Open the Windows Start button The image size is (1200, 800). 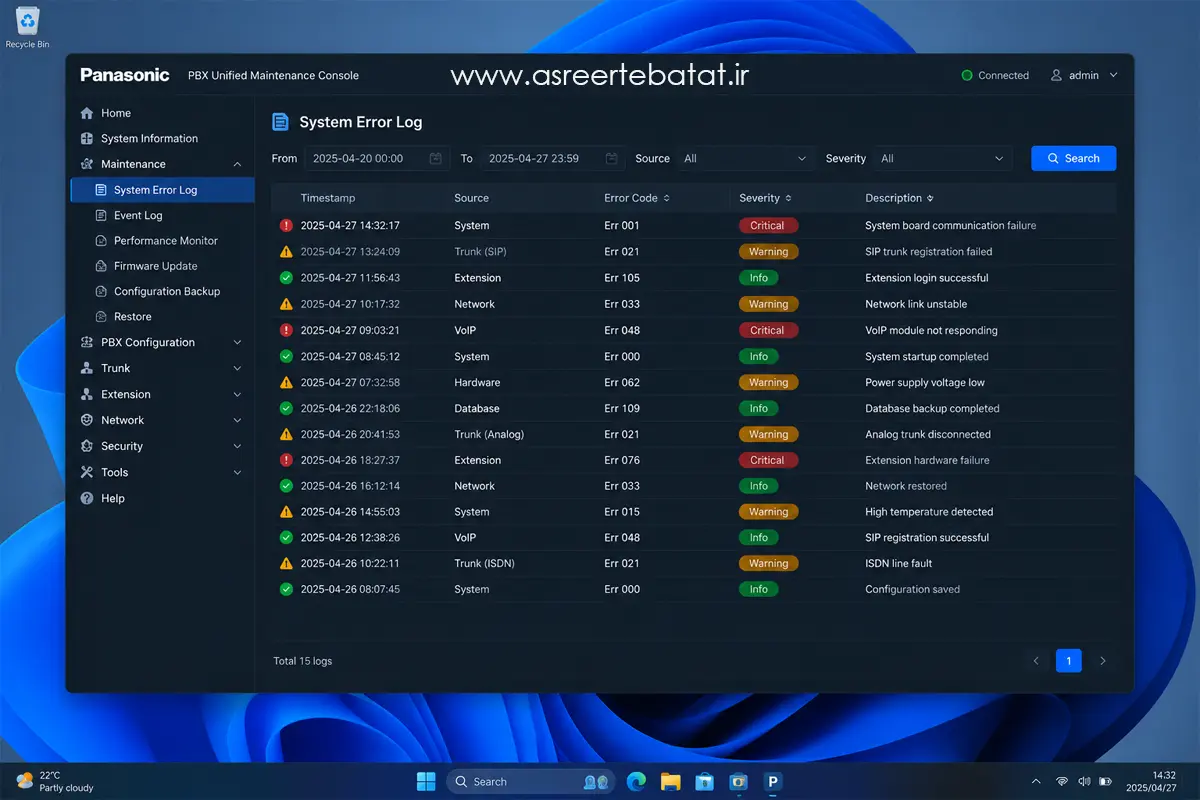click(x=426, y=781)
